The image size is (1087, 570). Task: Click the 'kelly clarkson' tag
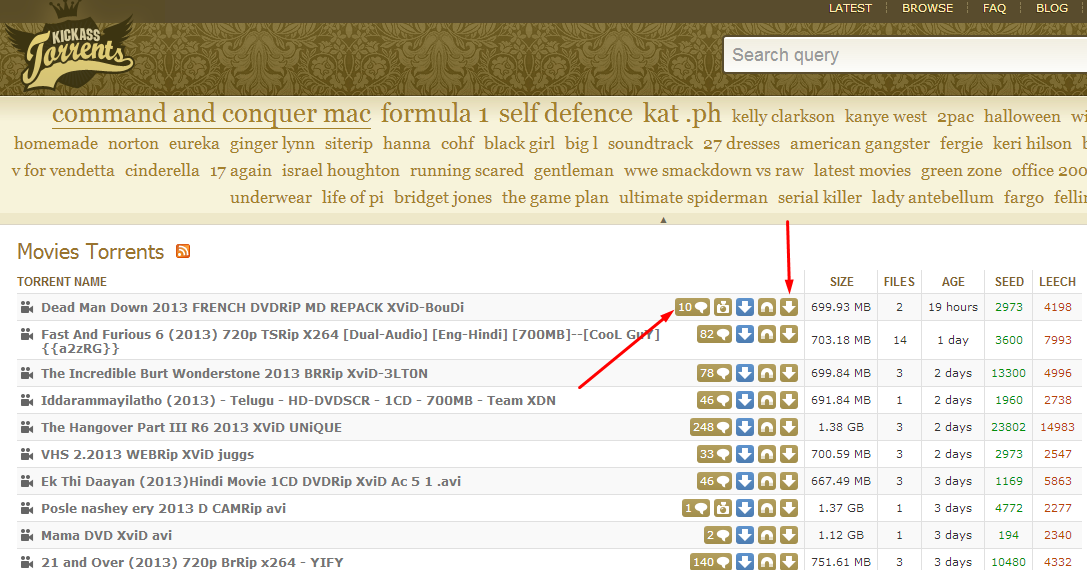783,116
